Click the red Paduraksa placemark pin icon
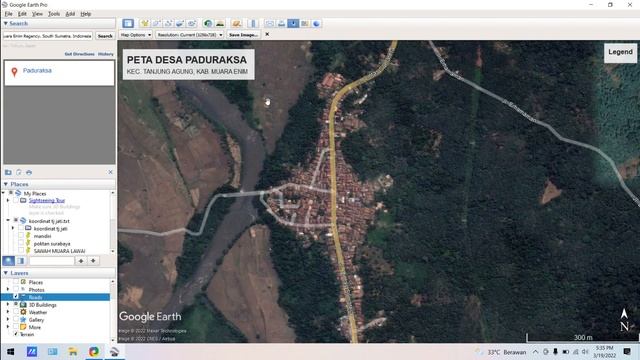Viewport: 640px width, 360px height. coord(14,72)
